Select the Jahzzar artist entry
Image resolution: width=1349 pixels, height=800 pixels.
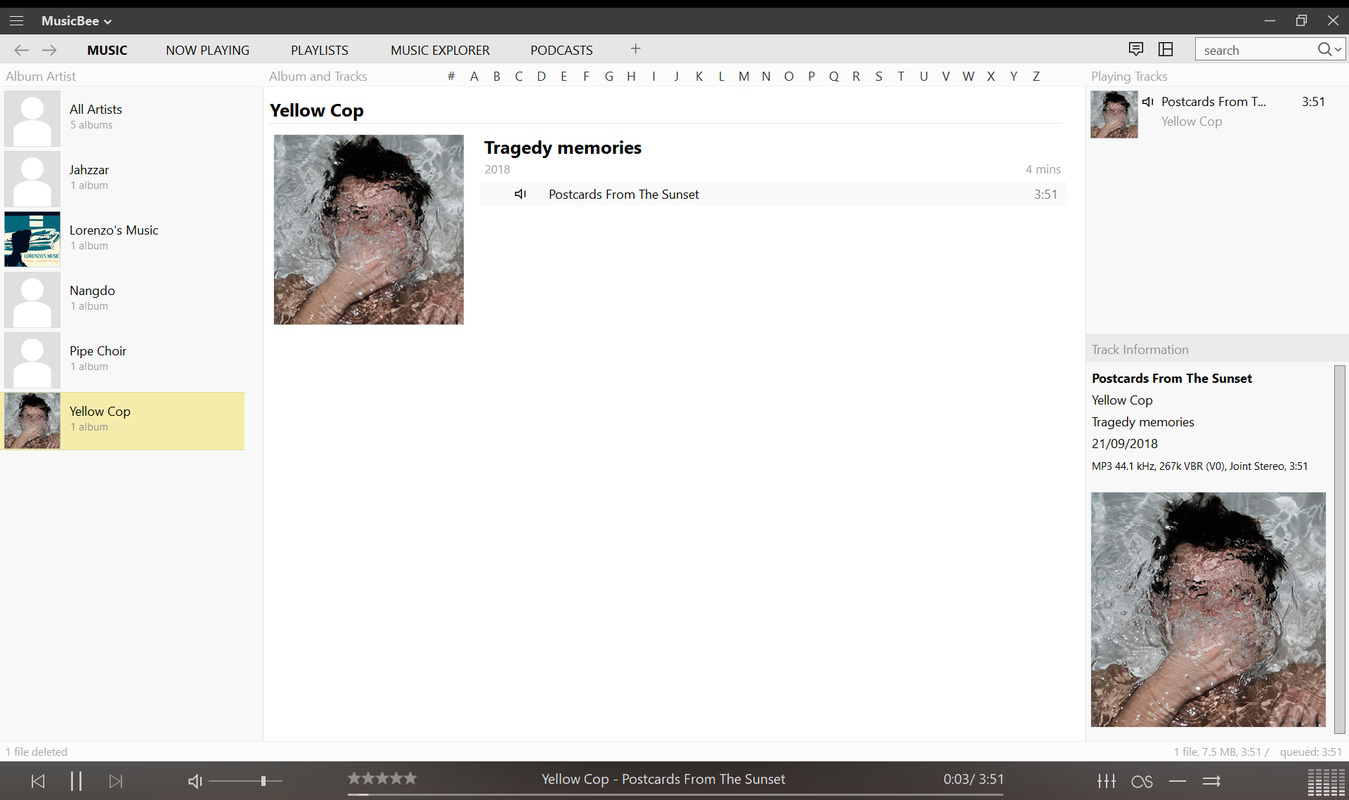tap(123, 177)
